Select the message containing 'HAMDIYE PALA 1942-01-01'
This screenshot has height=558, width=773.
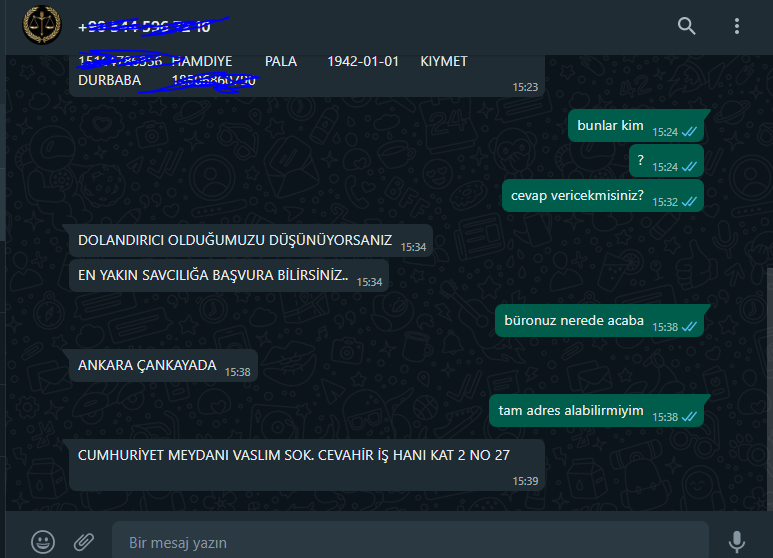(x=307, y=75)
